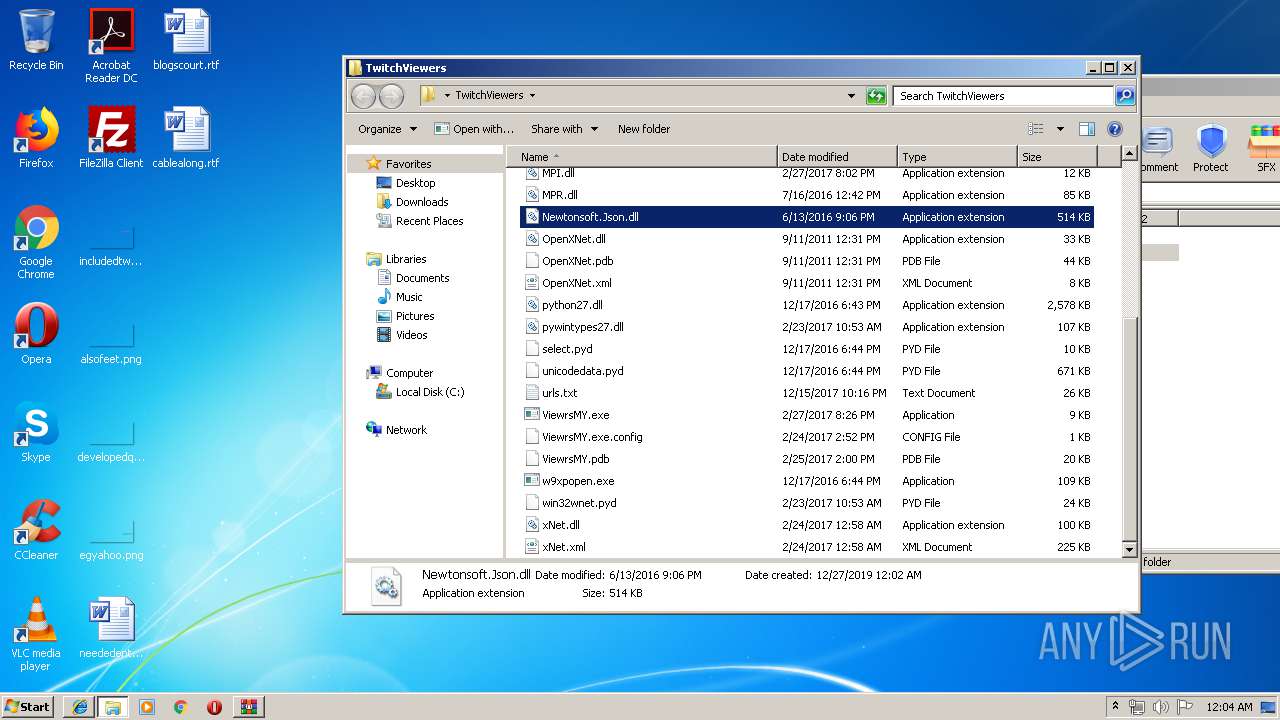
Task: Refresh the TwitchViewers folder view
Action: 876,96
